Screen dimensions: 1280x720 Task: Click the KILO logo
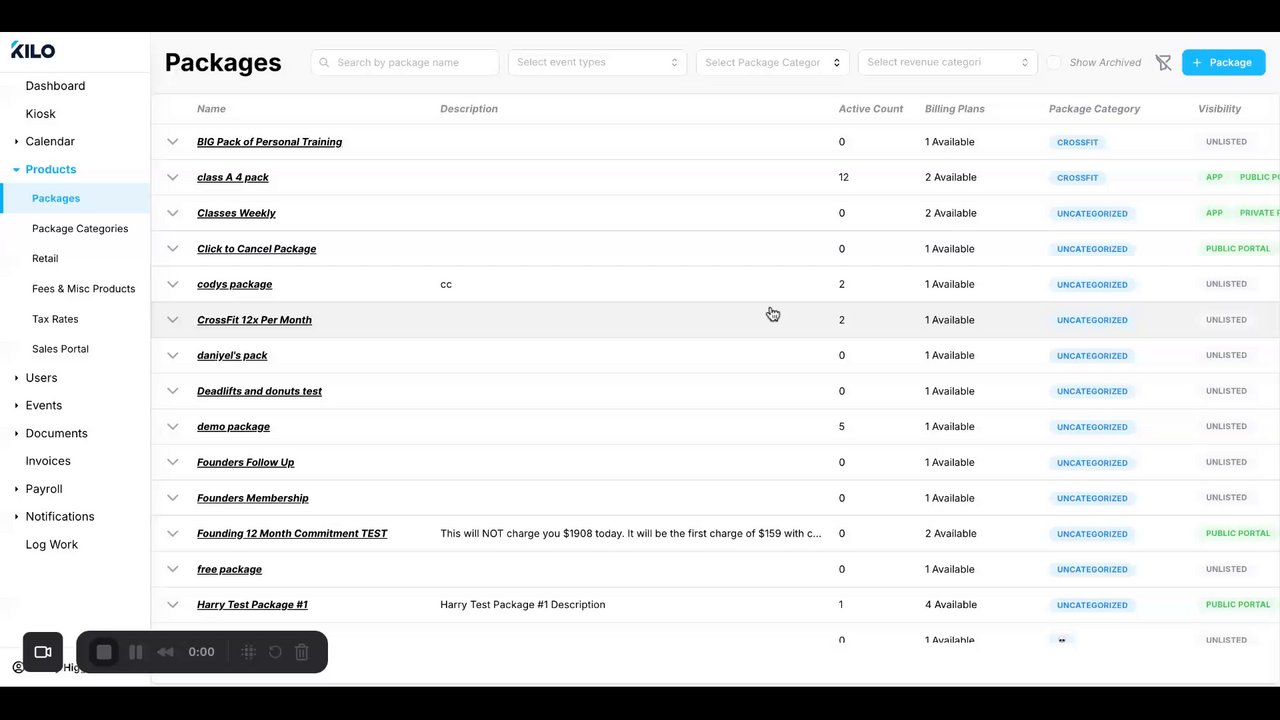(x=33, y=50)
